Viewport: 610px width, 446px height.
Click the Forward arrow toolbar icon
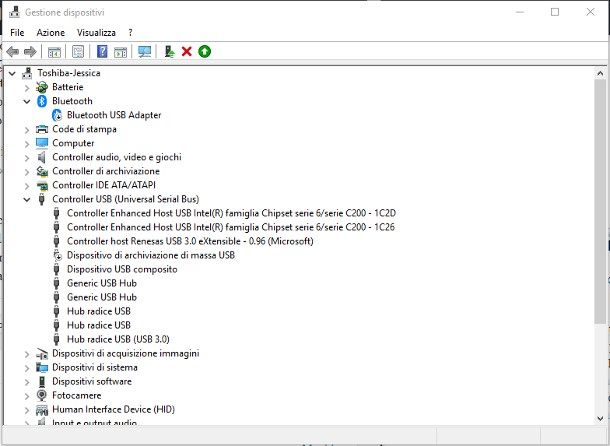tap(30, 51)
